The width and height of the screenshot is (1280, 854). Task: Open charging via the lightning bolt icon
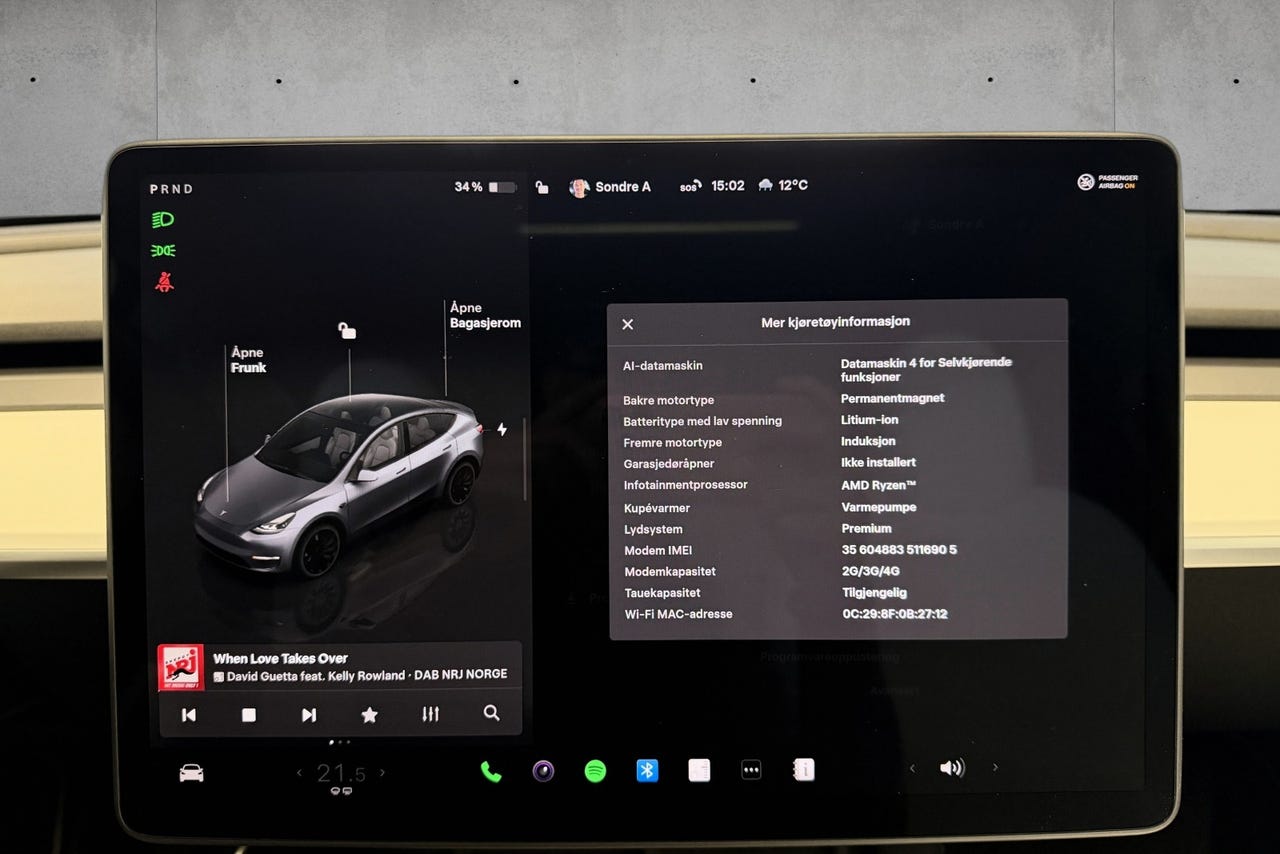pos(502,430)
